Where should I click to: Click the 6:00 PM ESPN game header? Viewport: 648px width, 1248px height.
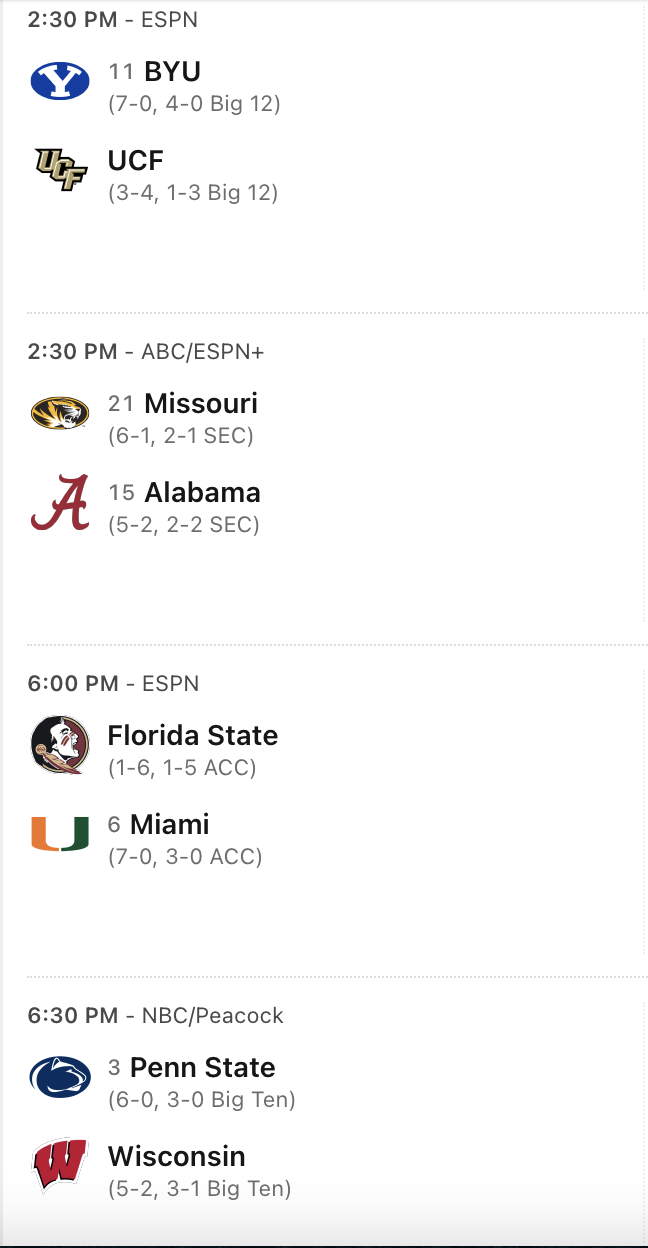click(113, 684)
